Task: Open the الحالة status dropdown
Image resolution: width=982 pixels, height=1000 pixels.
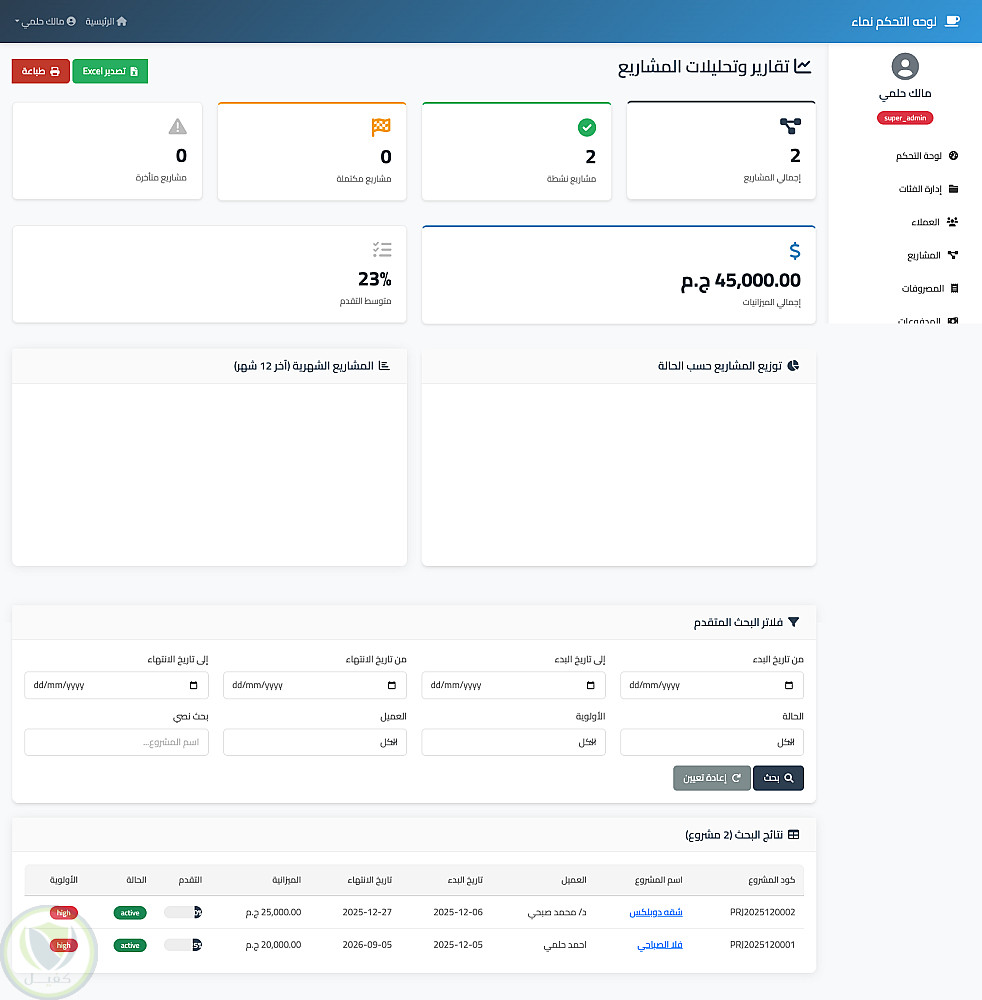Action: 712,742
